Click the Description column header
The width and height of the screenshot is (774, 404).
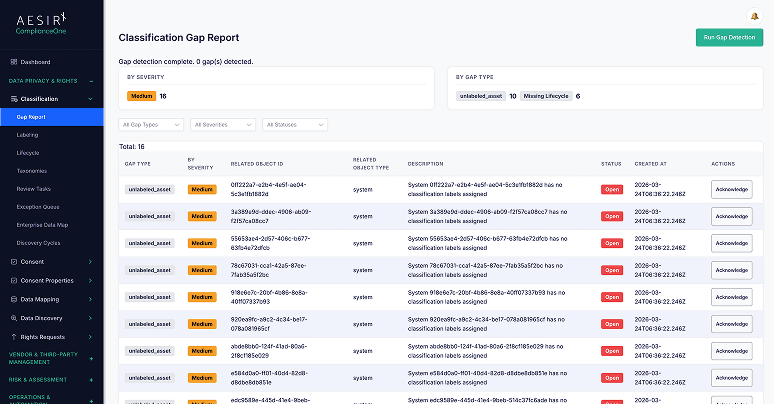[426, 164]
